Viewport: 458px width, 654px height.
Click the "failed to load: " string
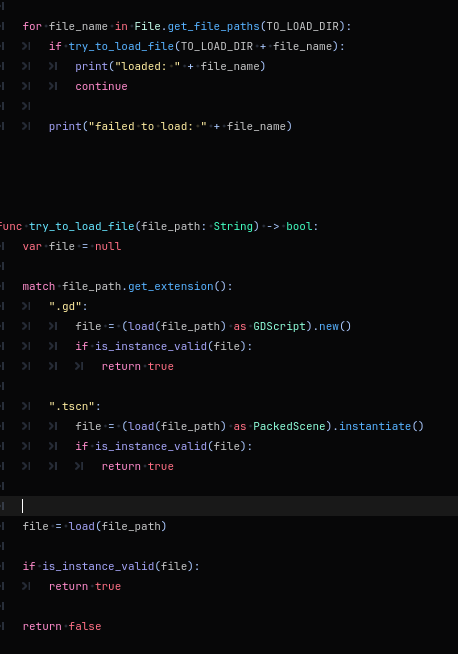click(x=148, y=126)
